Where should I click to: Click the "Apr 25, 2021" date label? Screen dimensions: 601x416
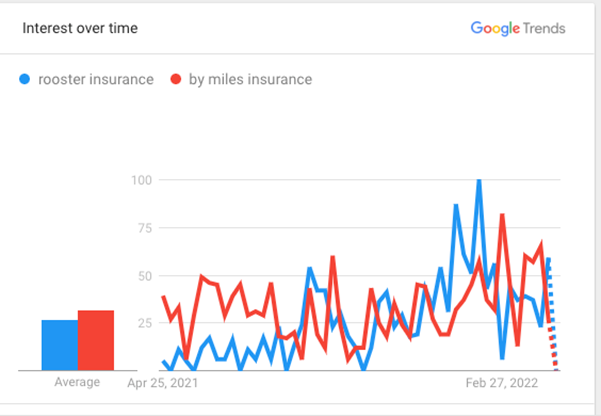click(164, 383)
